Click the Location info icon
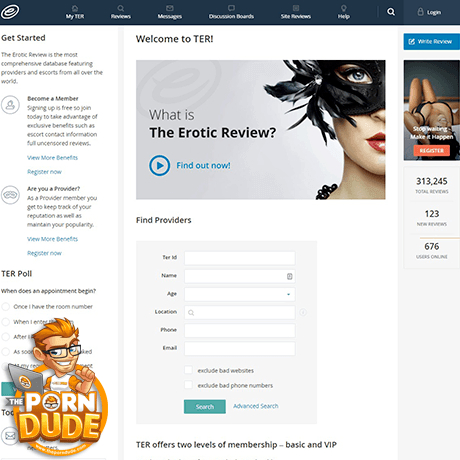The image size is (460, 460). pos(303,312)
